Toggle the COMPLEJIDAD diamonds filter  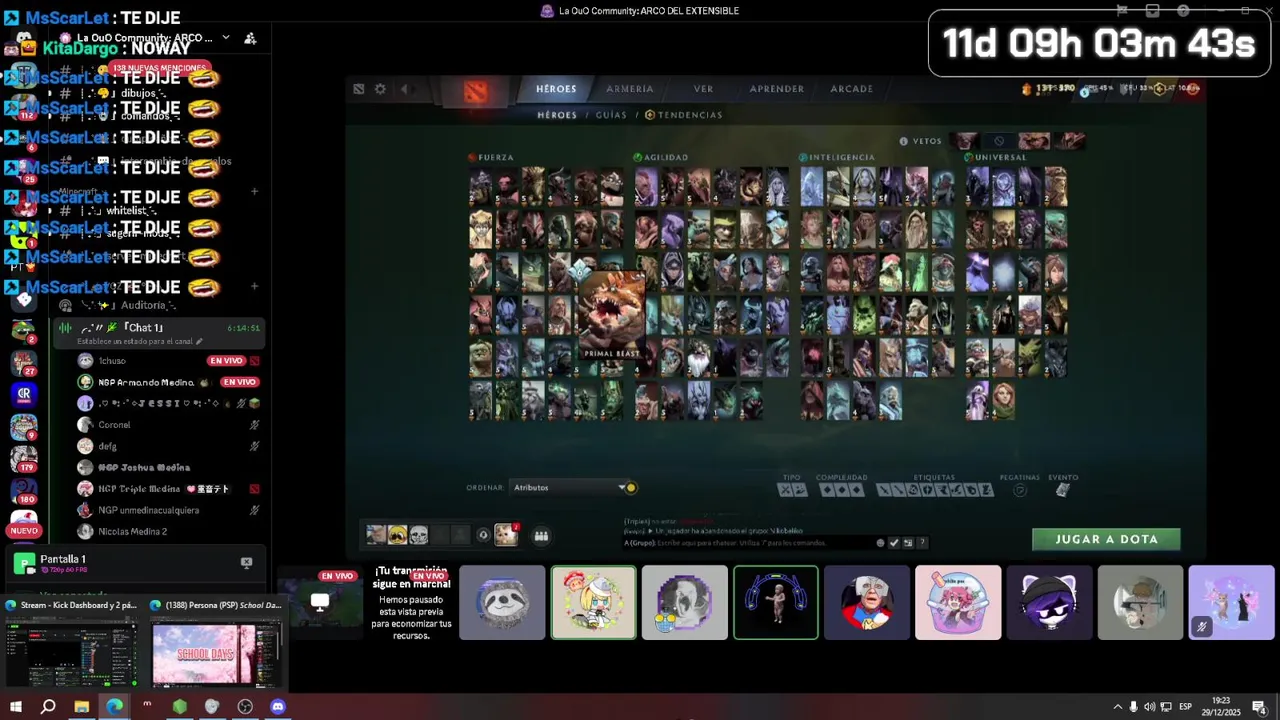coord(841,489)
